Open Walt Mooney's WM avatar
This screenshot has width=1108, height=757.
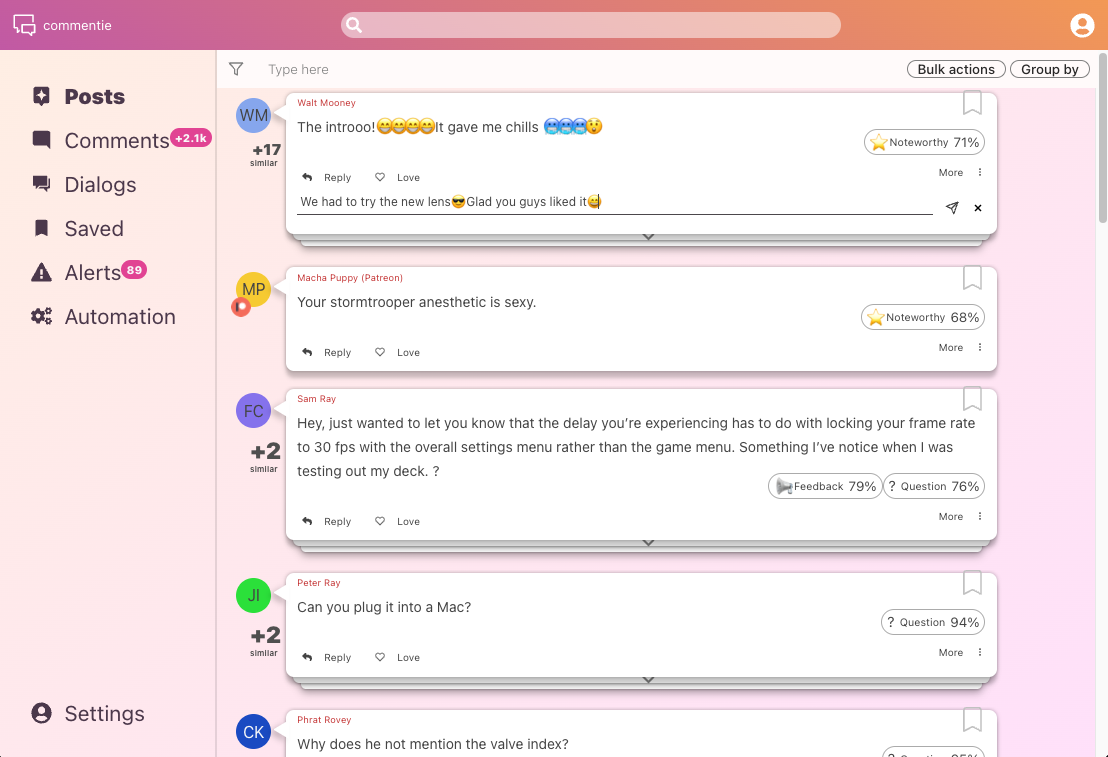(x=254, y=115)
